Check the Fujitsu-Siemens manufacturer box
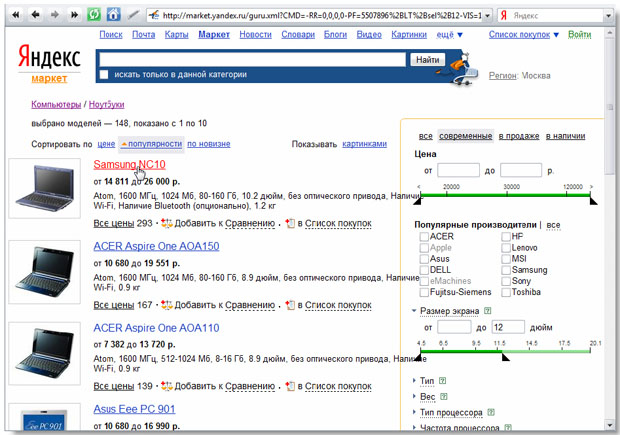620x435 pixels. [x=424, y=292]
